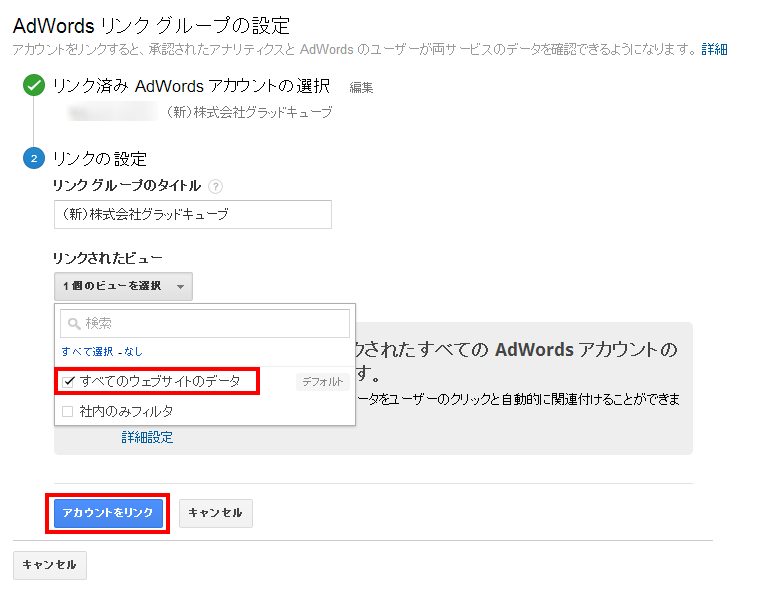Check the 社内のみフィルタ checkbox
Image resolution: width=765 pixels, height=594 pixels.
click(x=68, y=412)
